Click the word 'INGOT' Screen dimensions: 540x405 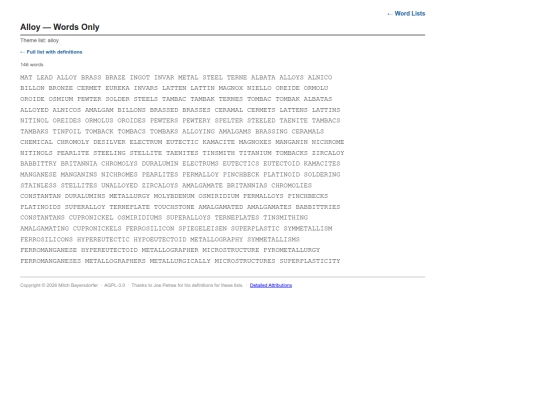pyautogui.click(x=140, y=77)
